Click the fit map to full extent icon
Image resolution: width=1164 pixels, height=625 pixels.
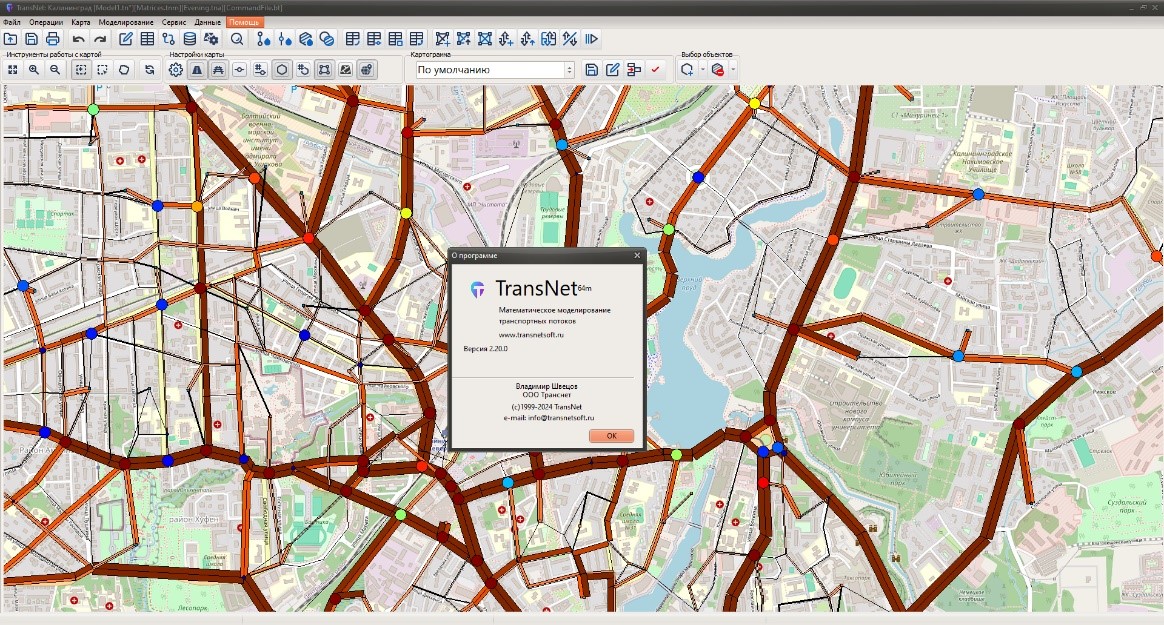click(x=13, y=69)
